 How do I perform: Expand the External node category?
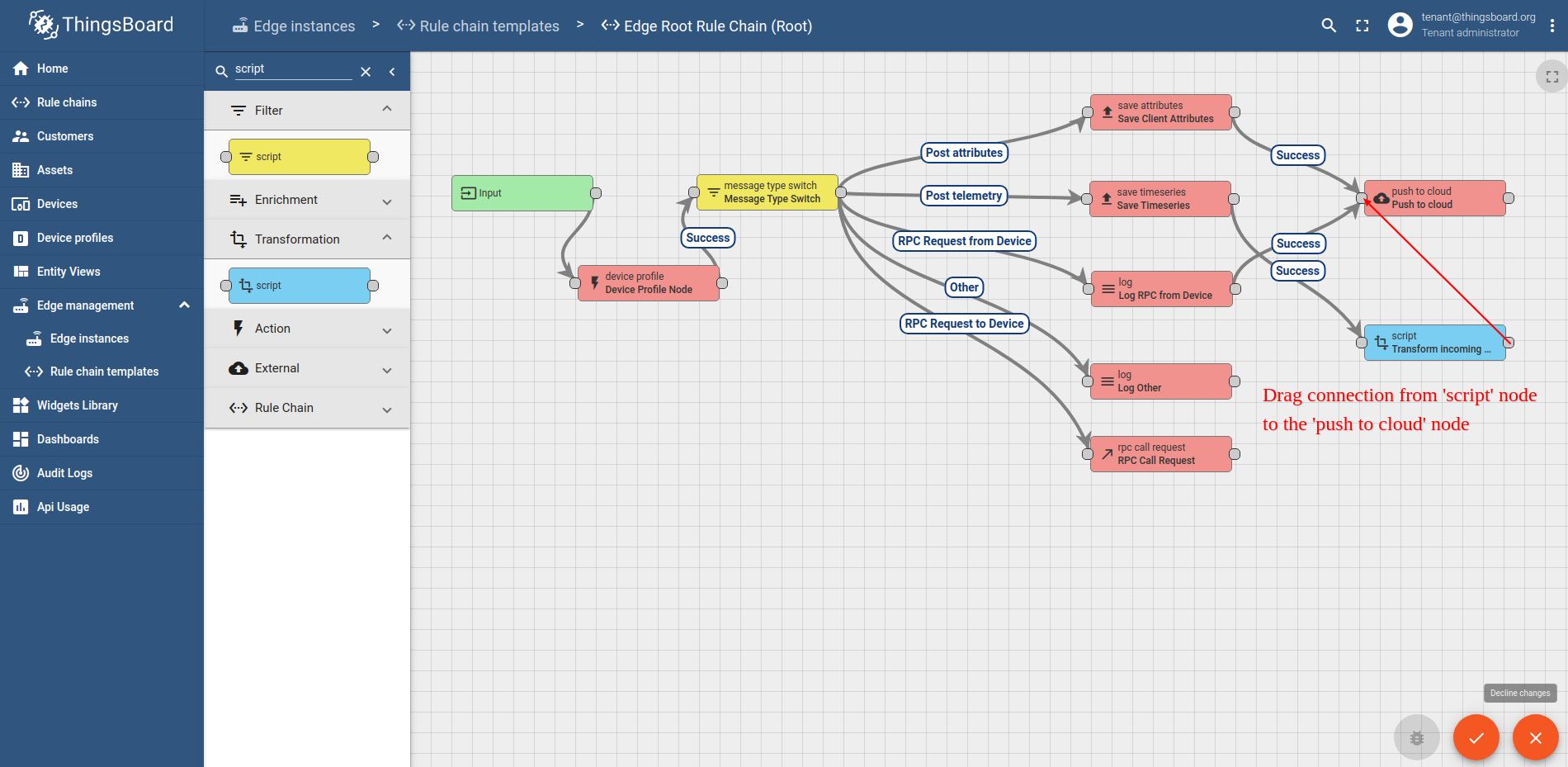307,368
